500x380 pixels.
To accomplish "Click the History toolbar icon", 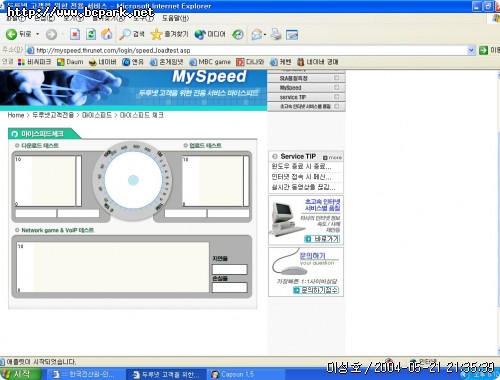I will click(x=238, y=34).
